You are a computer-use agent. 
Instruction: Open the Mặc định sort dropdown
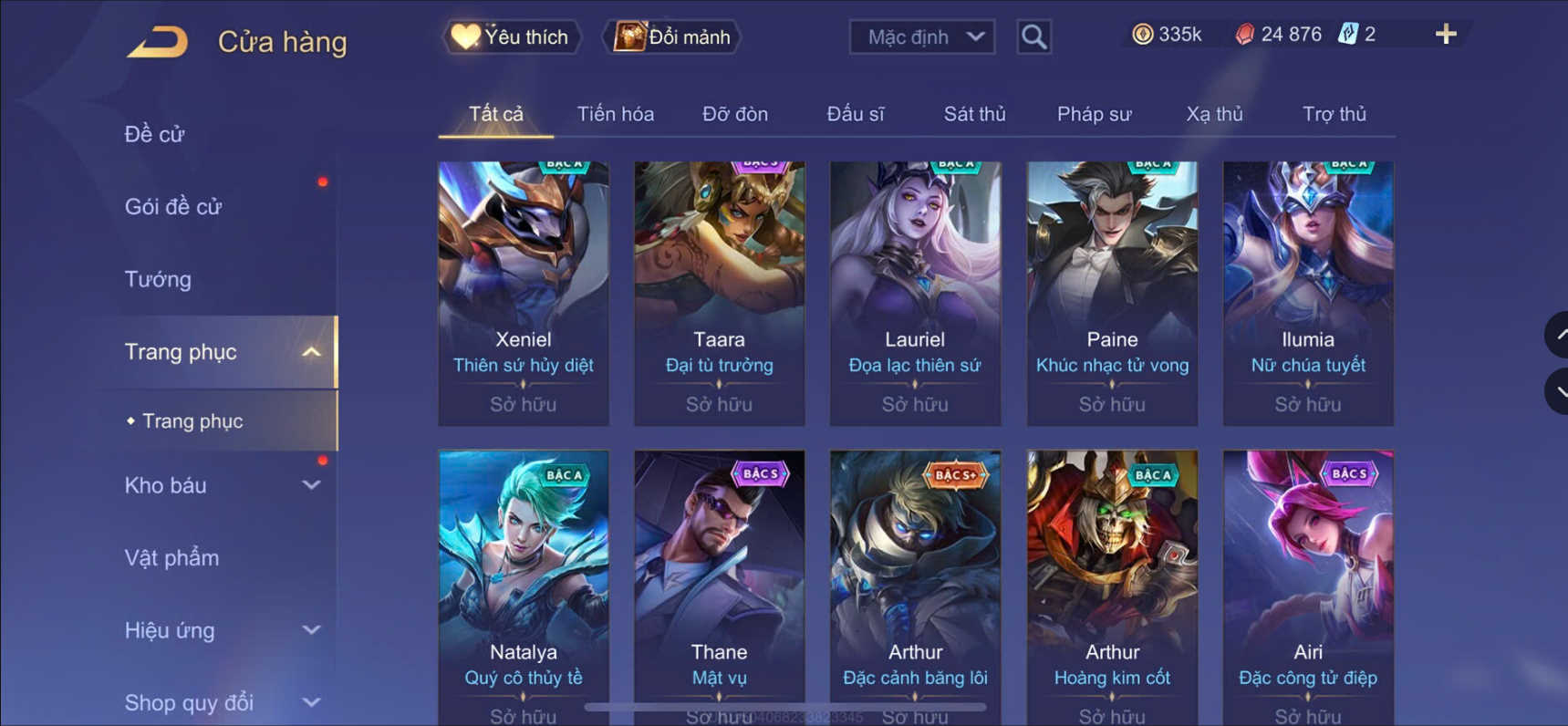(x=922, y=37)
